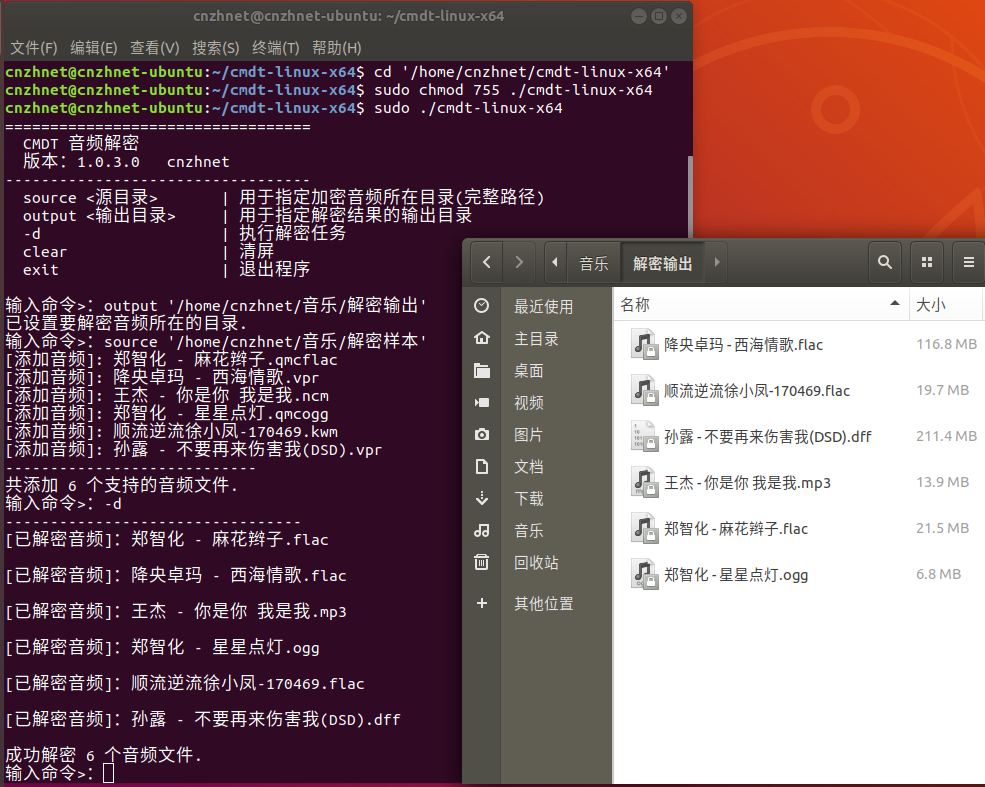Open 视频 in the sidebar
The height and width of the screenshot is (787, 985).
[528, 403]
